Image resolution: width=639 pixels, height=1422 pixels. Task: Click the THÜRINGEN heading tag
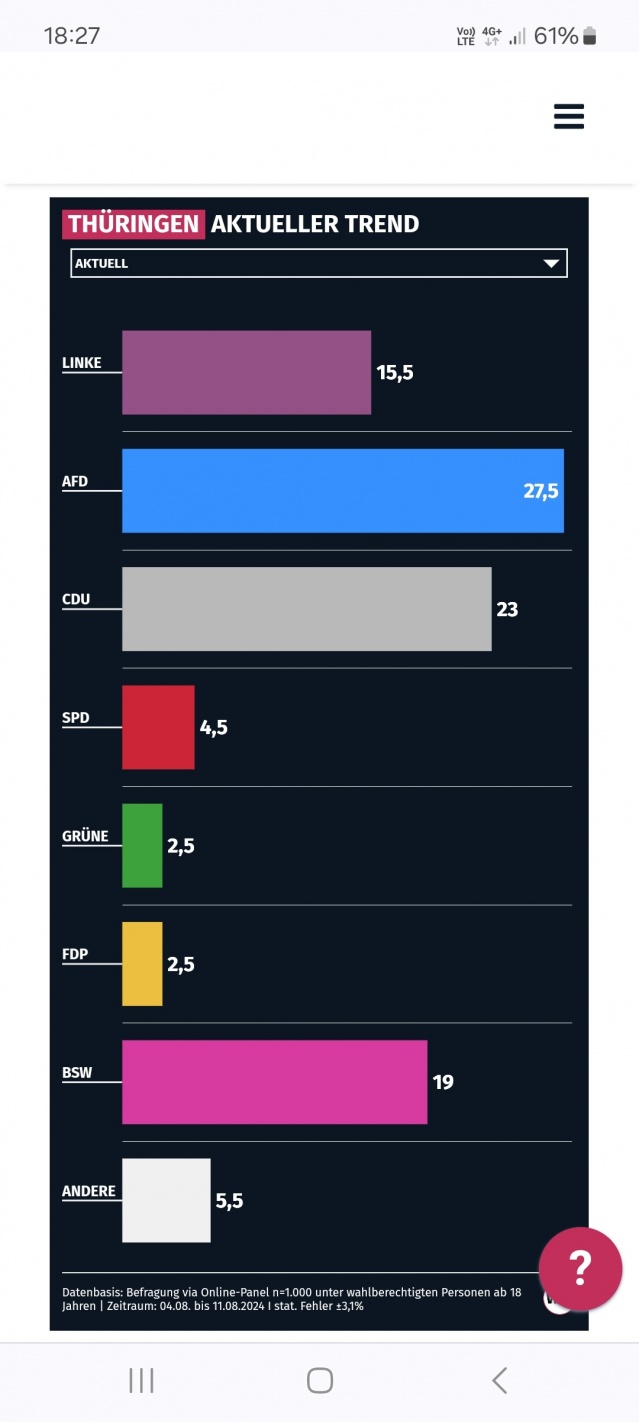[x=134, y=224]
